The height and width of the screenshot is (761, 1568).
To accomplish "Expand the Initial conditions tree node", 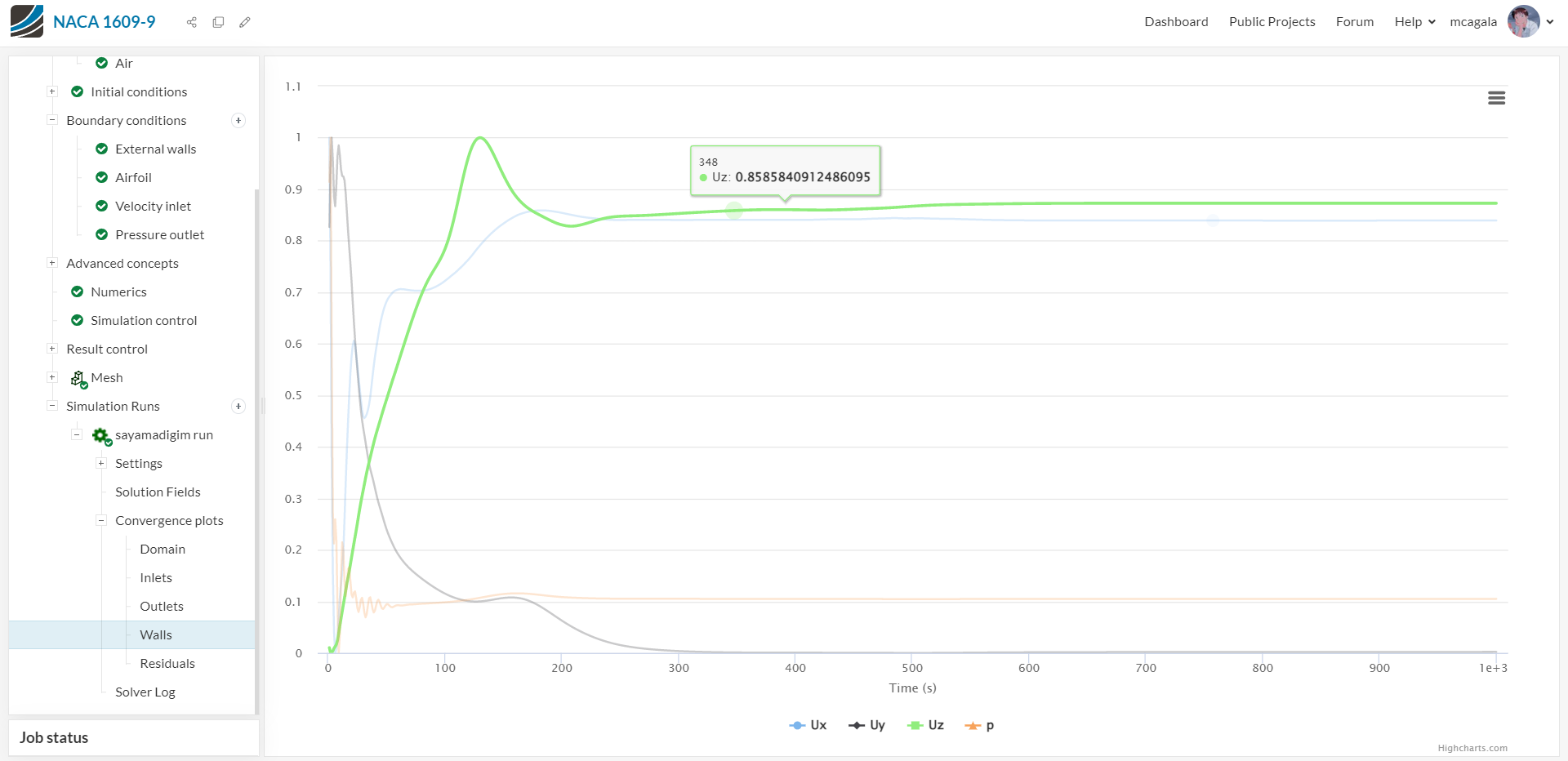I will click(x=52, y=91).
